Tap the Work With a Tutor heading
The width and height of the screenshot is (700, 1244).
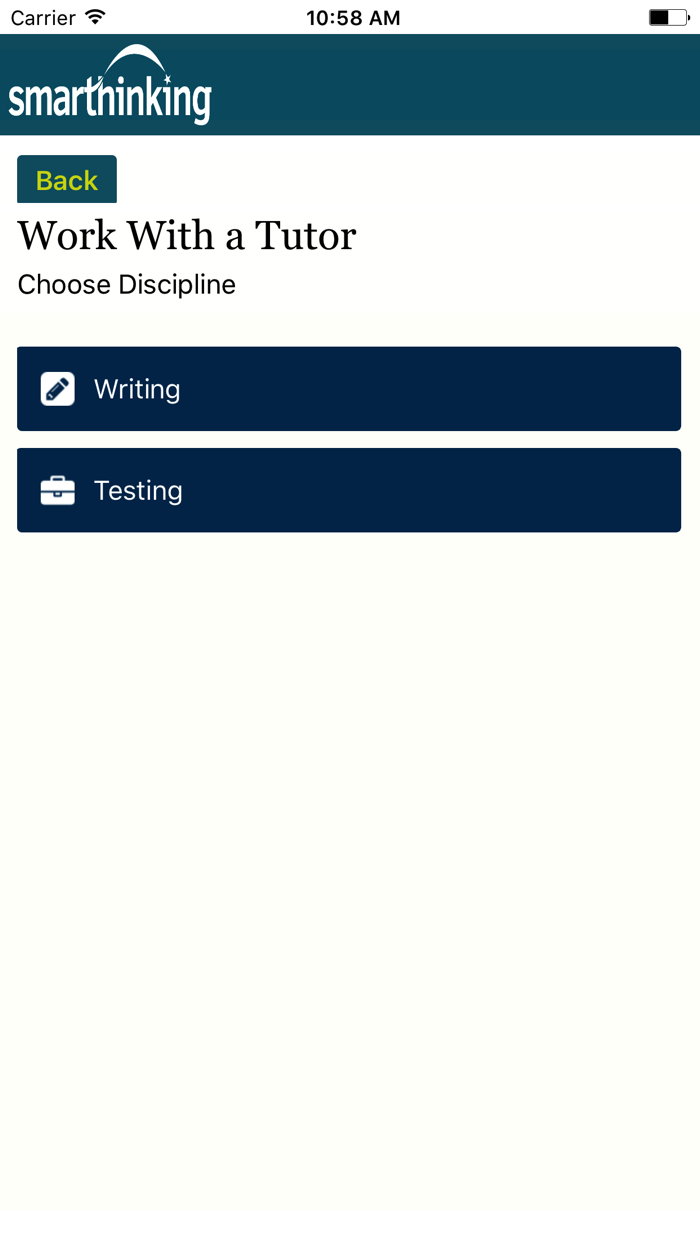point(185,235)
